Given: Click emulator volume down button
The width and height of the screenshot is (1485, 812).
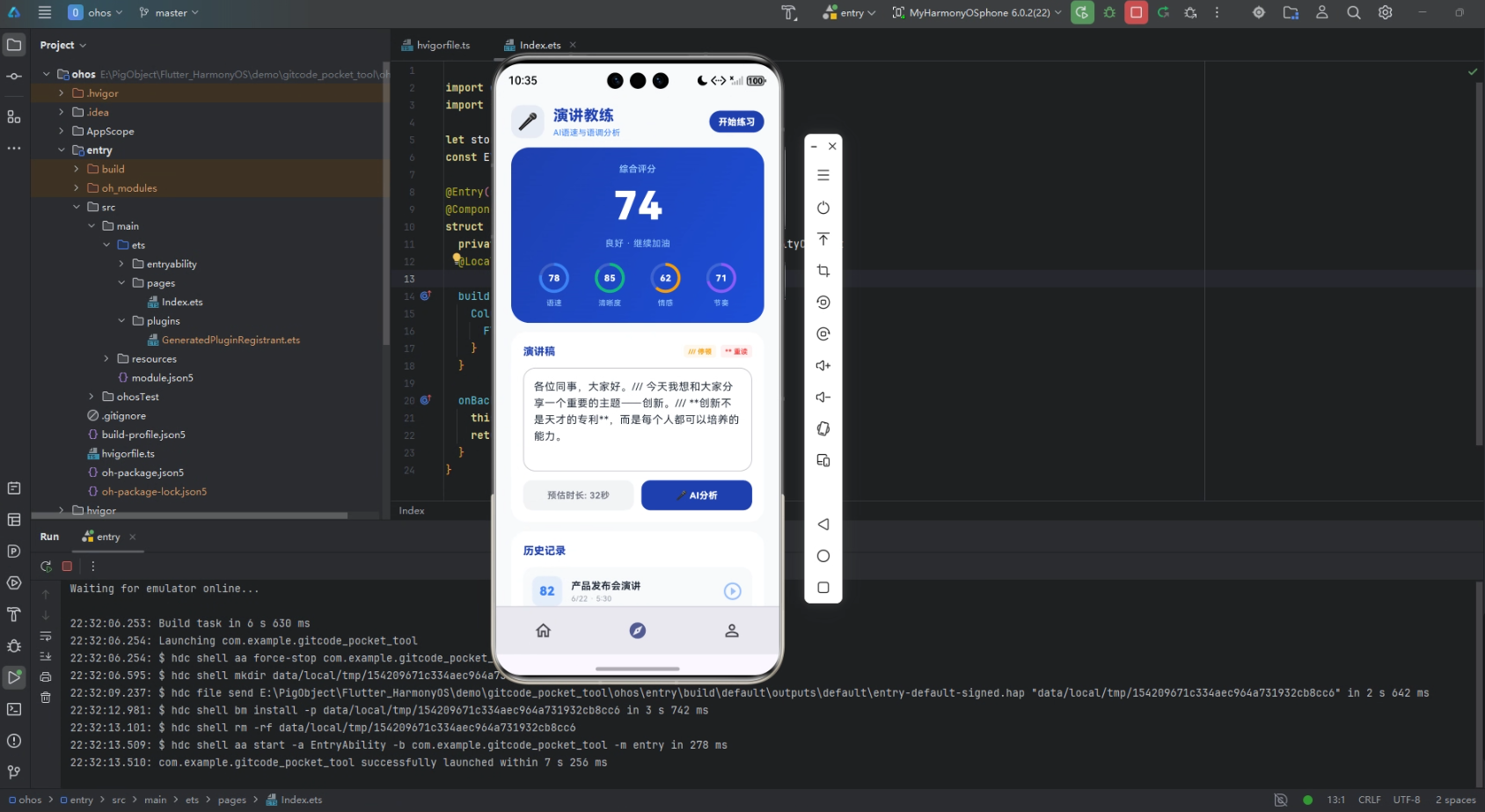Looking at the screenshot, I should 823,397.
